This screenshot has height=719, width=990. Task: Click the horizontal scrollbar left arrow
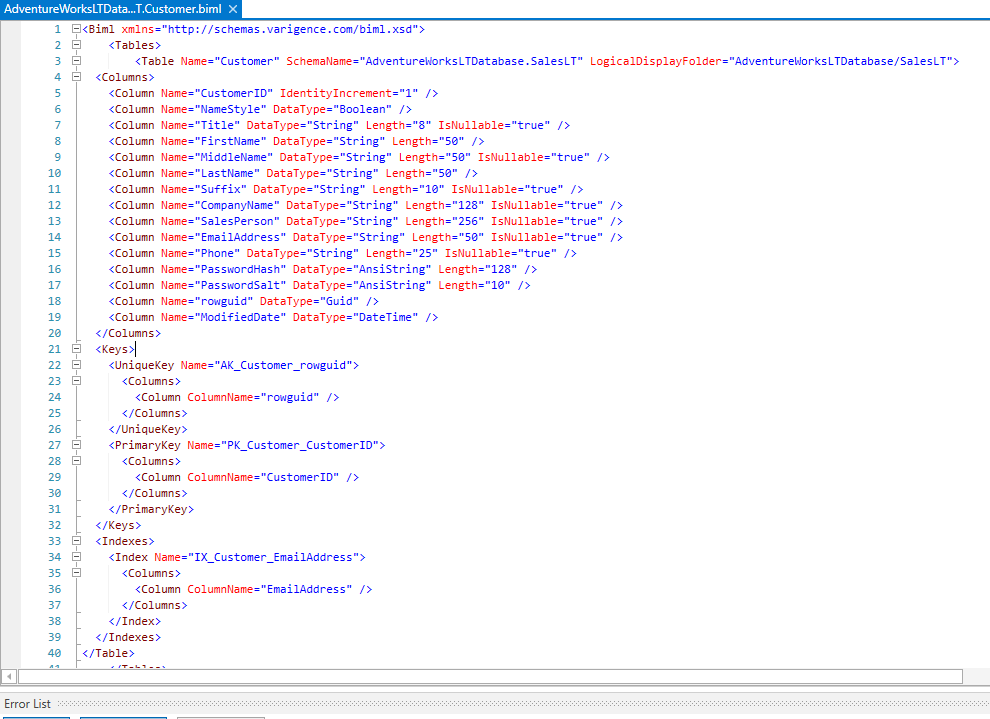pos(9,676)
